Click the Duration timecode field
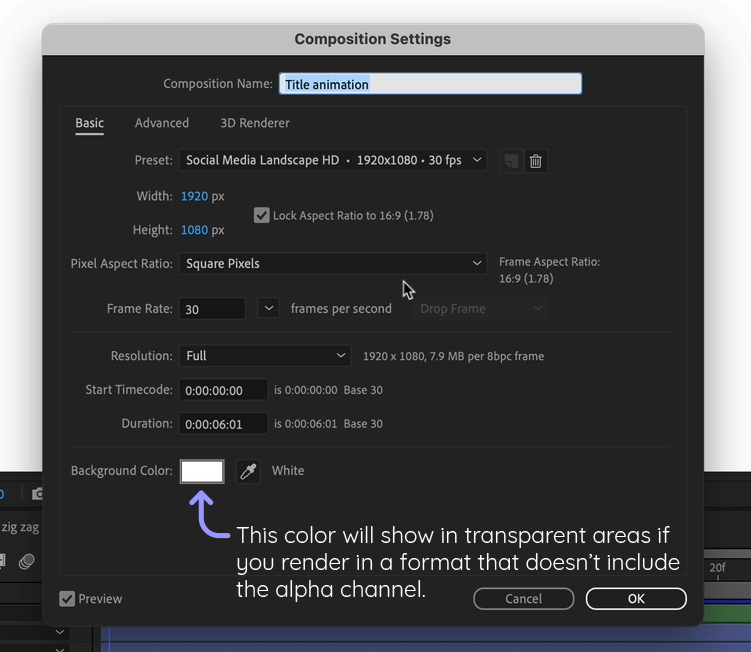 [x=223, y=424]
